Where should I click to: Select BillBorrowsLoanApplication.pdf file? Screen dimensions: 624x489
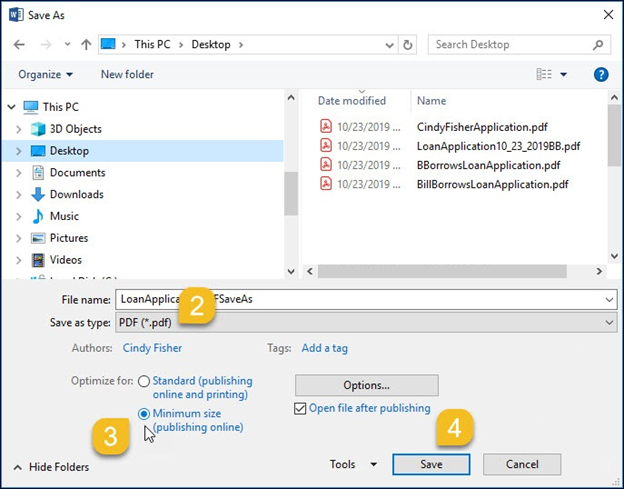tap(492, 185)
